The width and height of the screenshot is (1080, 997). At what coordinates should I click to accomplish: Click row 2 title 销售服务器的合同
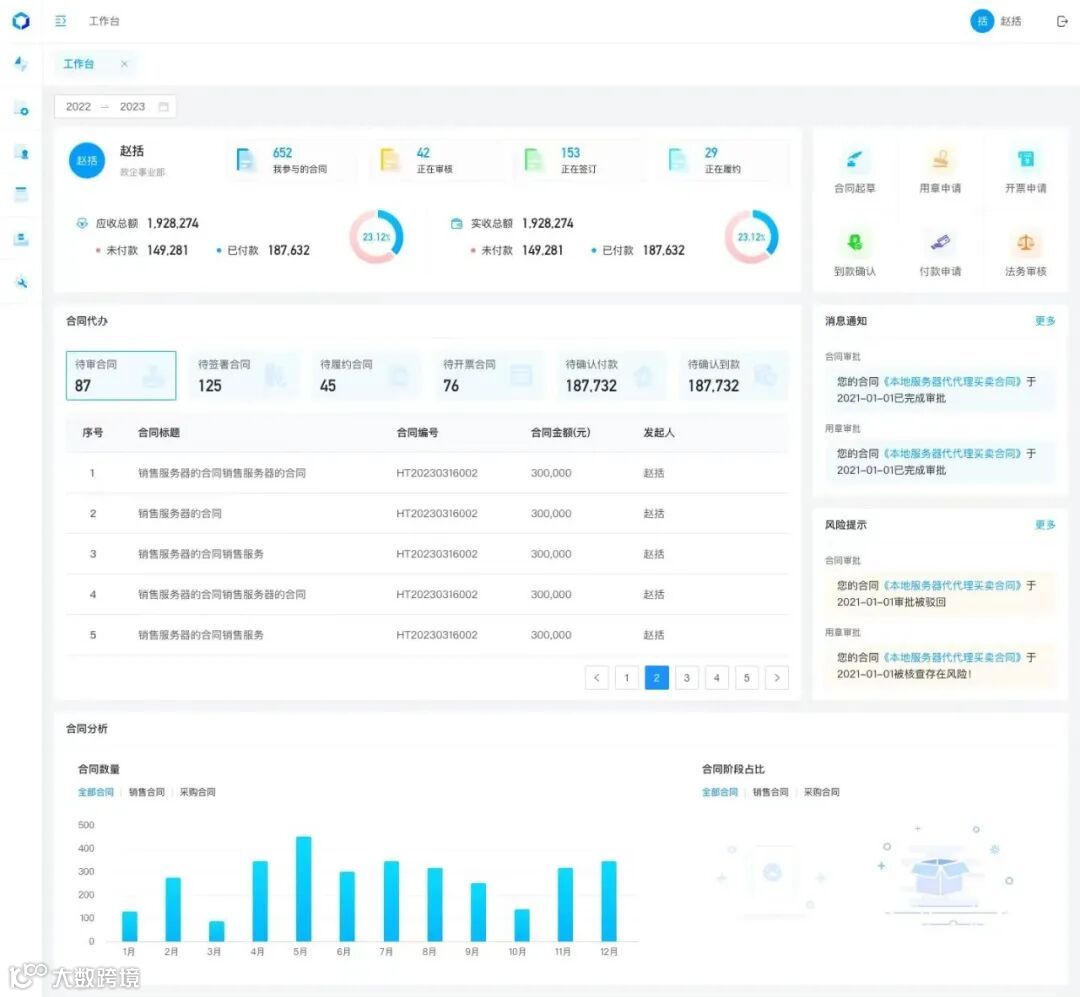point(180,513)
